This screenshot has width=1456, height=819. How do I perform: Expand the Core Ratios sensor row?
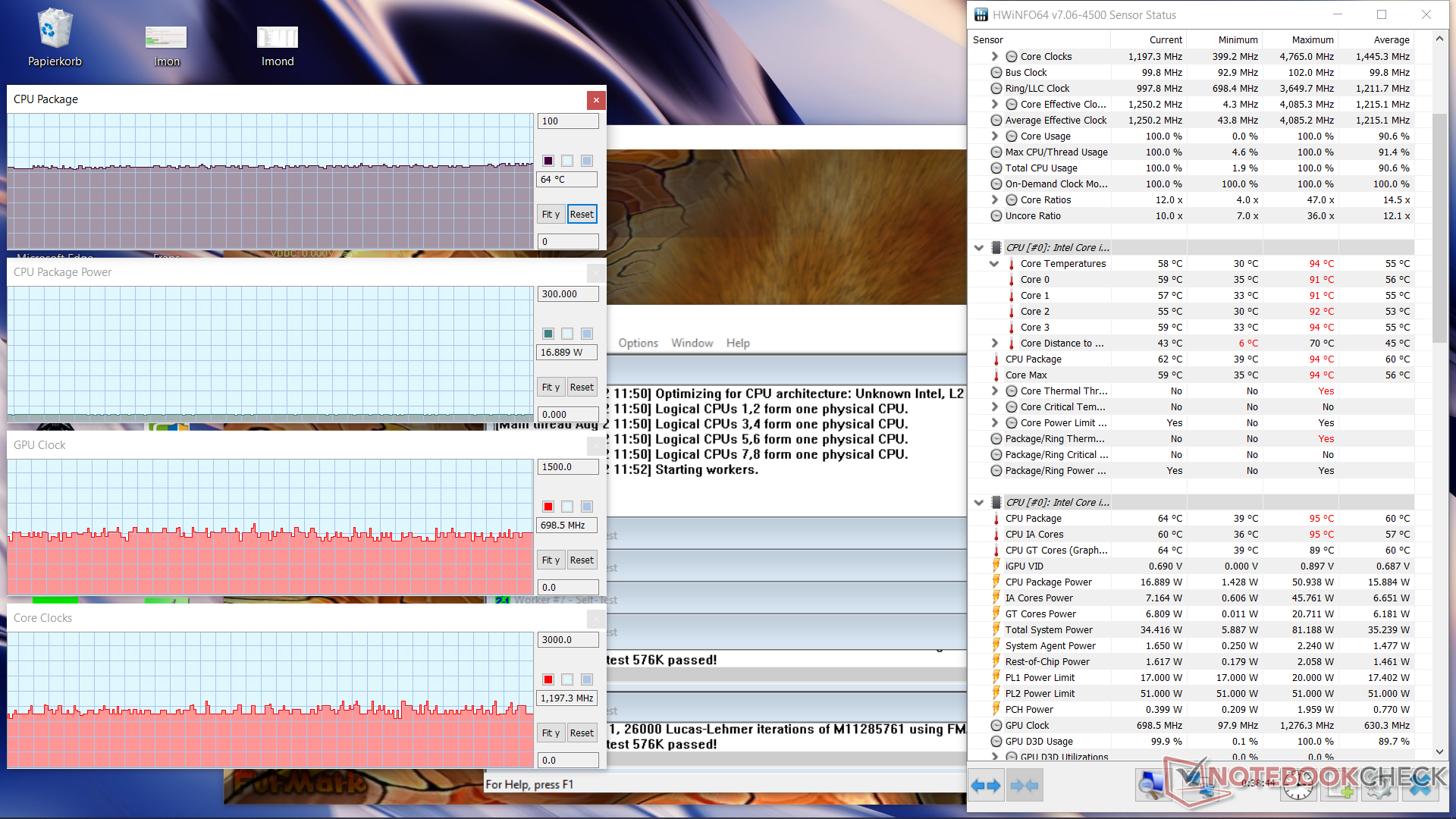pos(994,200)
